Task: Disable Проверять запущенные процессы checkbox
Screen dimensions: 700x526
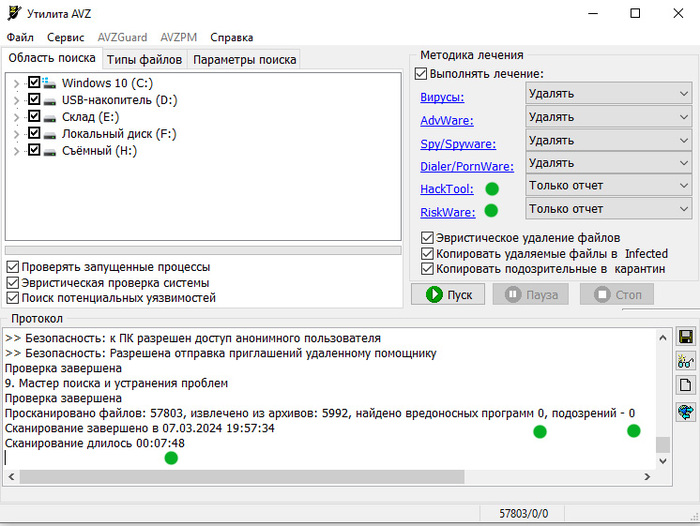Action: [x=12, y=267]
